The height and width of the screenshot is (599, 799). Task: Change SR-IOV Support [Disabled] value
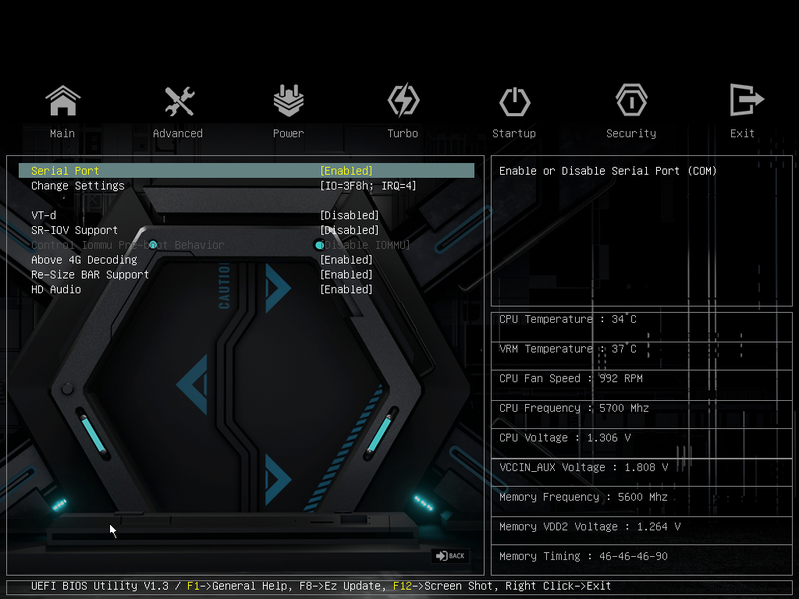point(349,230)
